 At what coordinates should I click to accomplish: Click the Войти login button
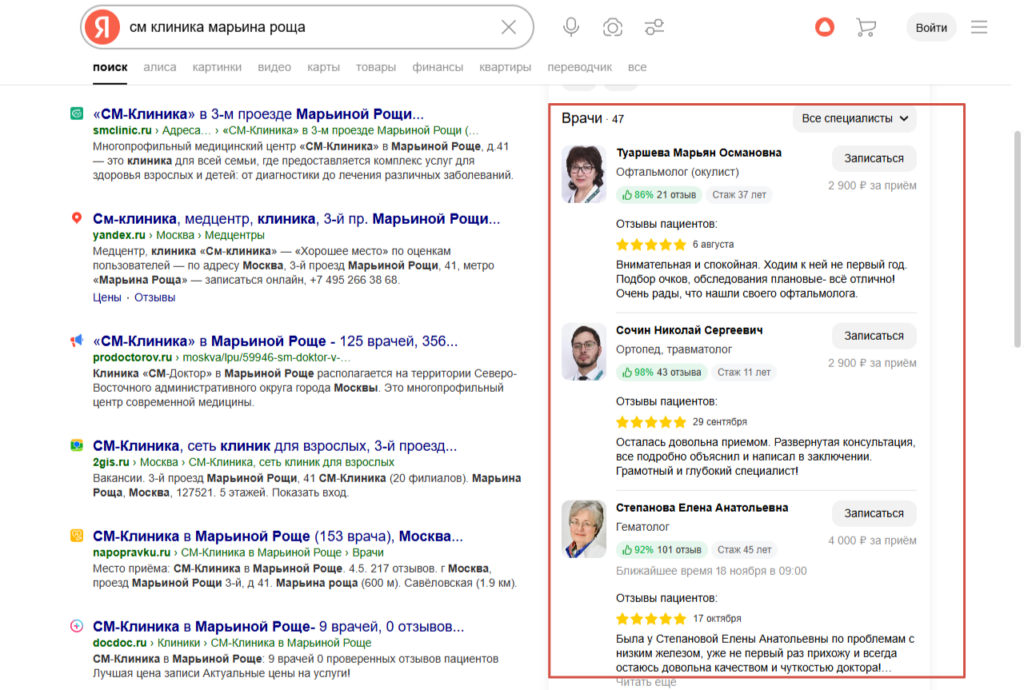[x=931, y=27]
